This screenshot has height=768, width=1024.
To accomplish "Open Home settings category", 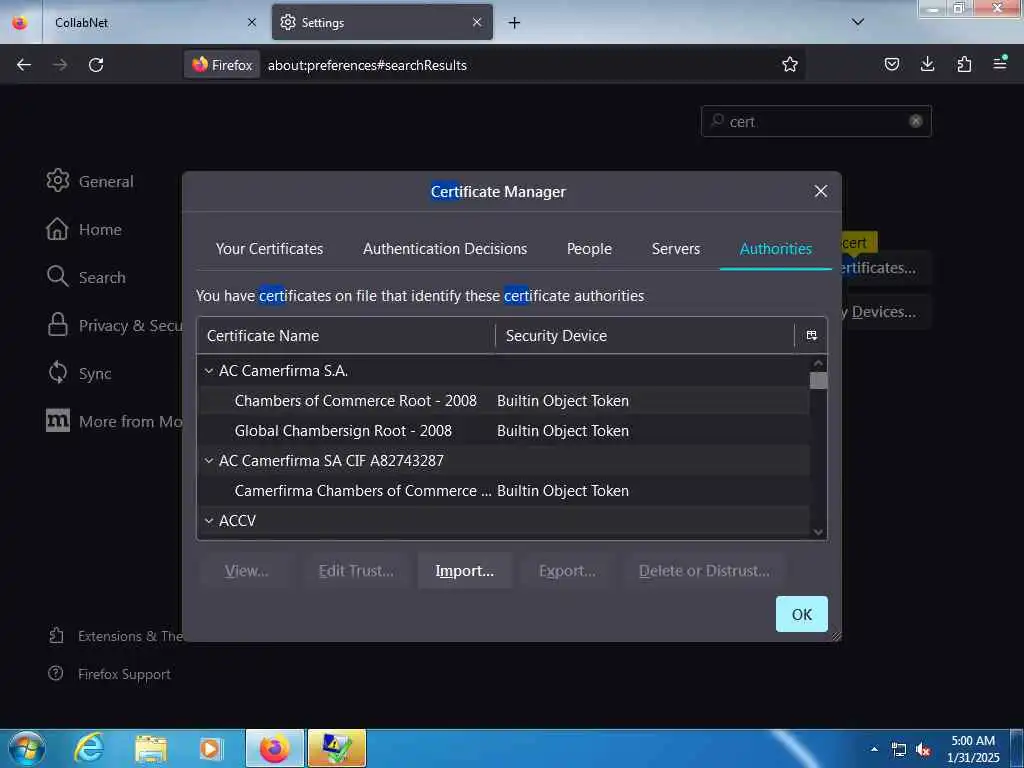I will click(x=84, y=229).
